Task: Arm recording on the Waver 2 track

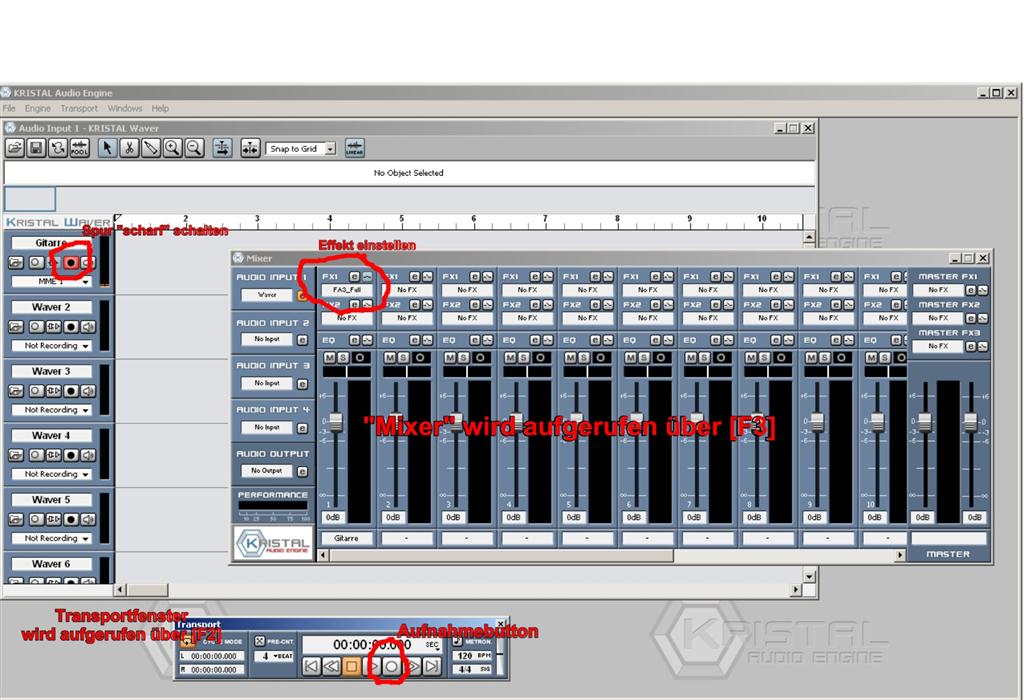Action: [71, 327]
